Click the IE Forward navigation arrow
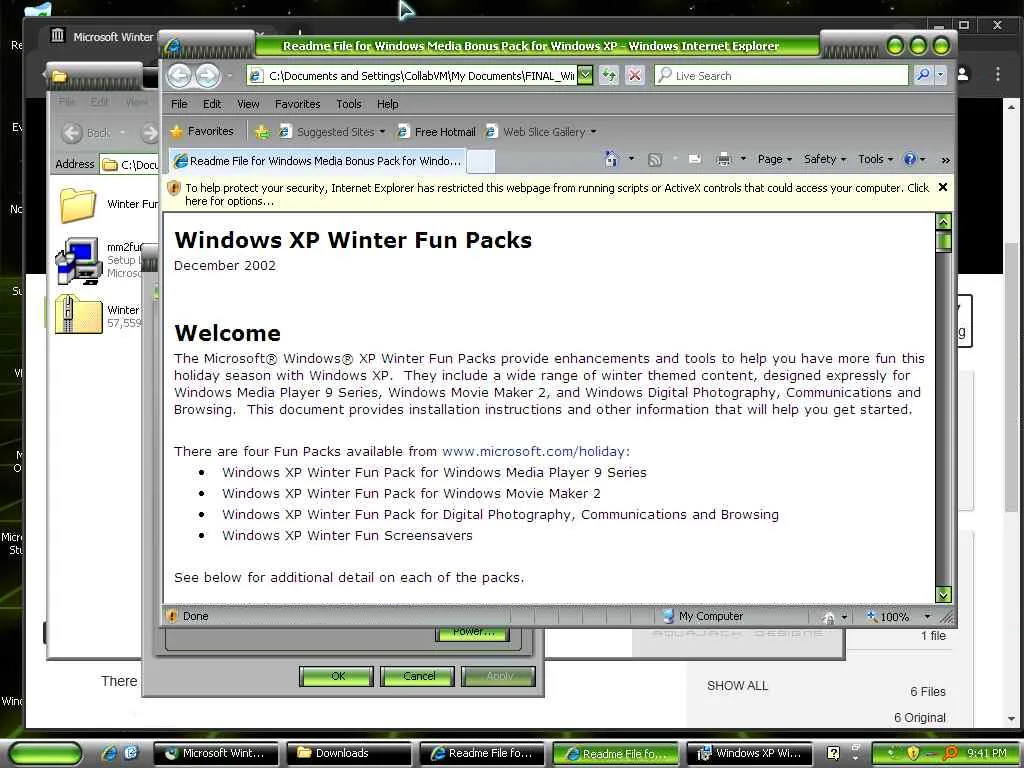The height and width of the screenshot is (768, 1024). [x=207, y=76]
